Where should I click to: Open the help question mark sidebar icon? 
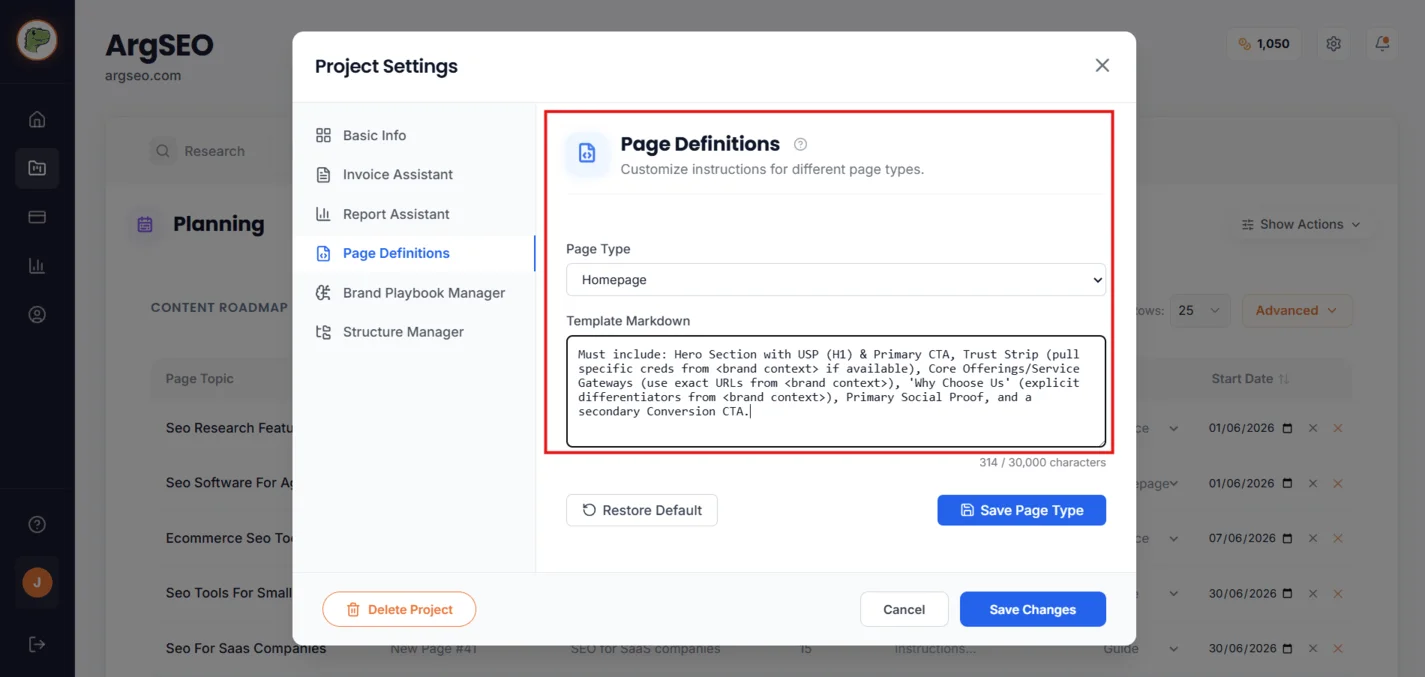tap(37, 525)
